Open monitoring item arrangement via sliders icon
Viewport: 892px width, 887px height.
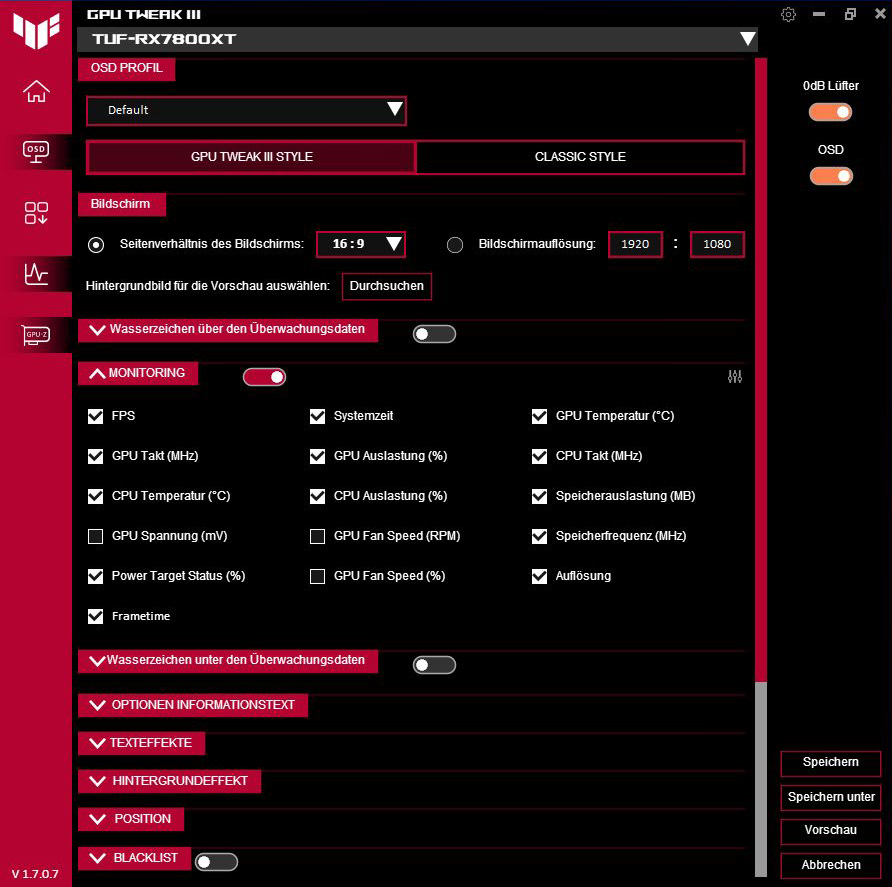[x=735, y=377]
